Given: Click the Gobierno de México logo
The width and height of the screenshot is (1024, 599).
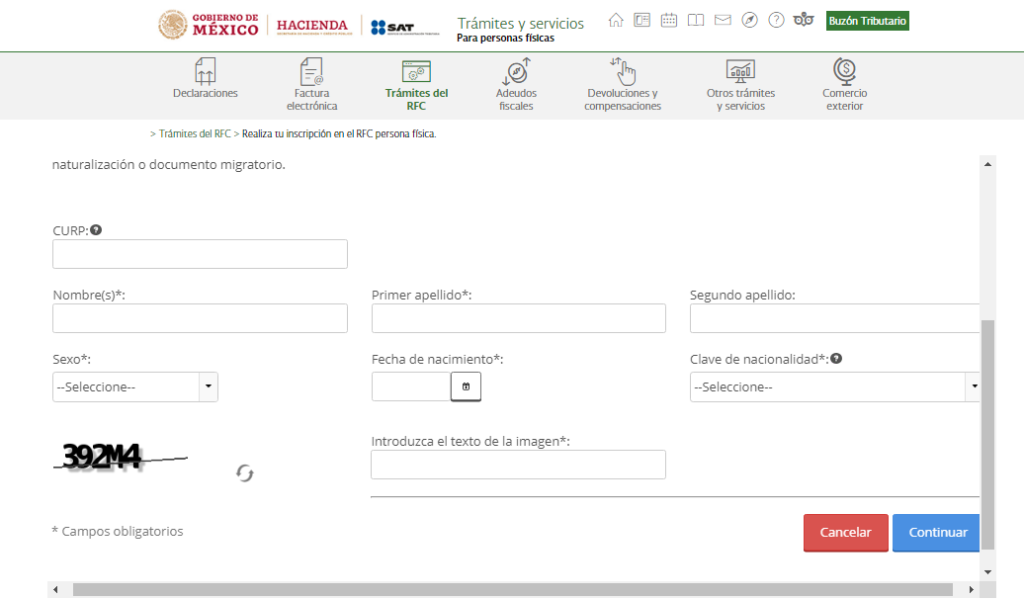Looking at the screenshot, I should point(208,25).
